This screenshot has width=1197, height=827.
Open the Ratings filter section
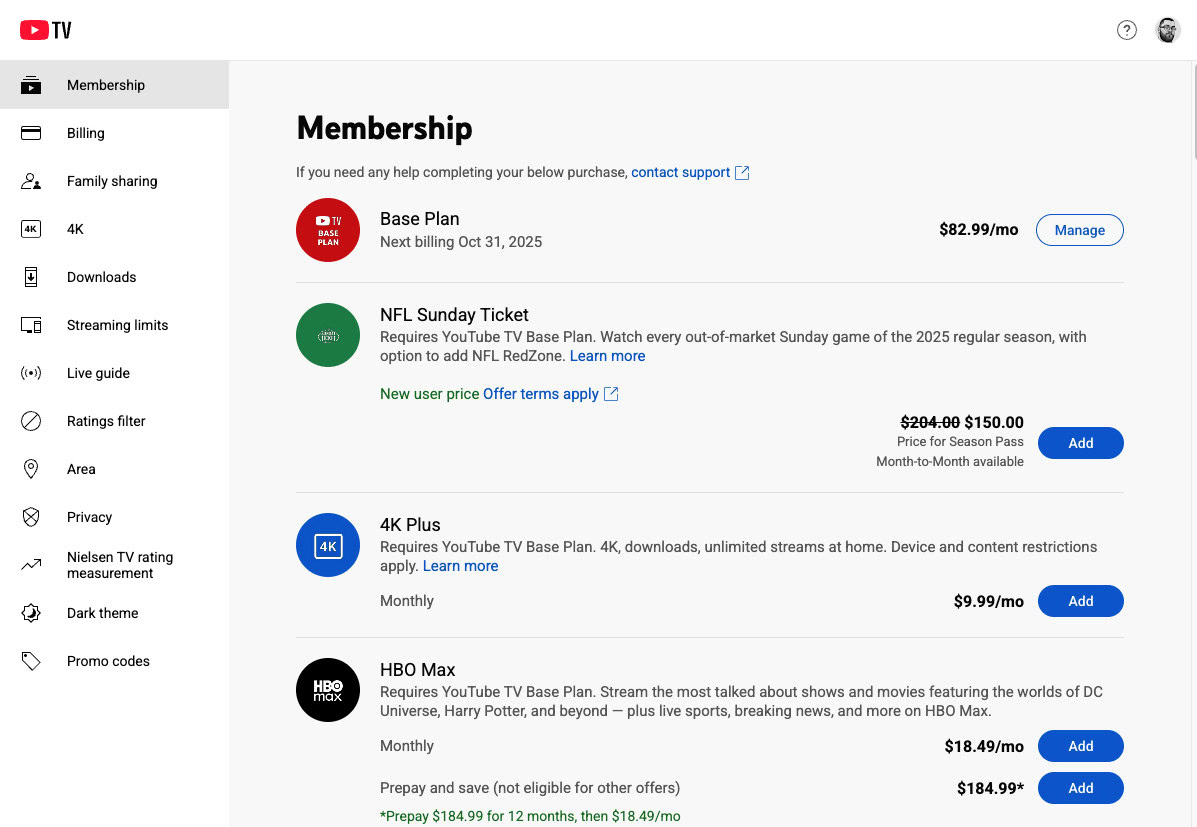106,421
